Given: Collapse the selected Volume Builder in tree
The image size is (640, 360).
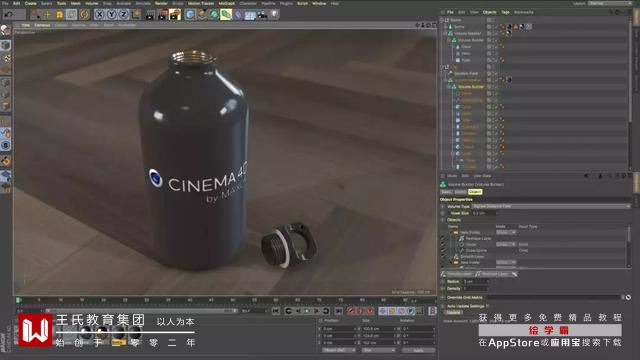Looking at the screenshot, I should click(x=449, y=87).
